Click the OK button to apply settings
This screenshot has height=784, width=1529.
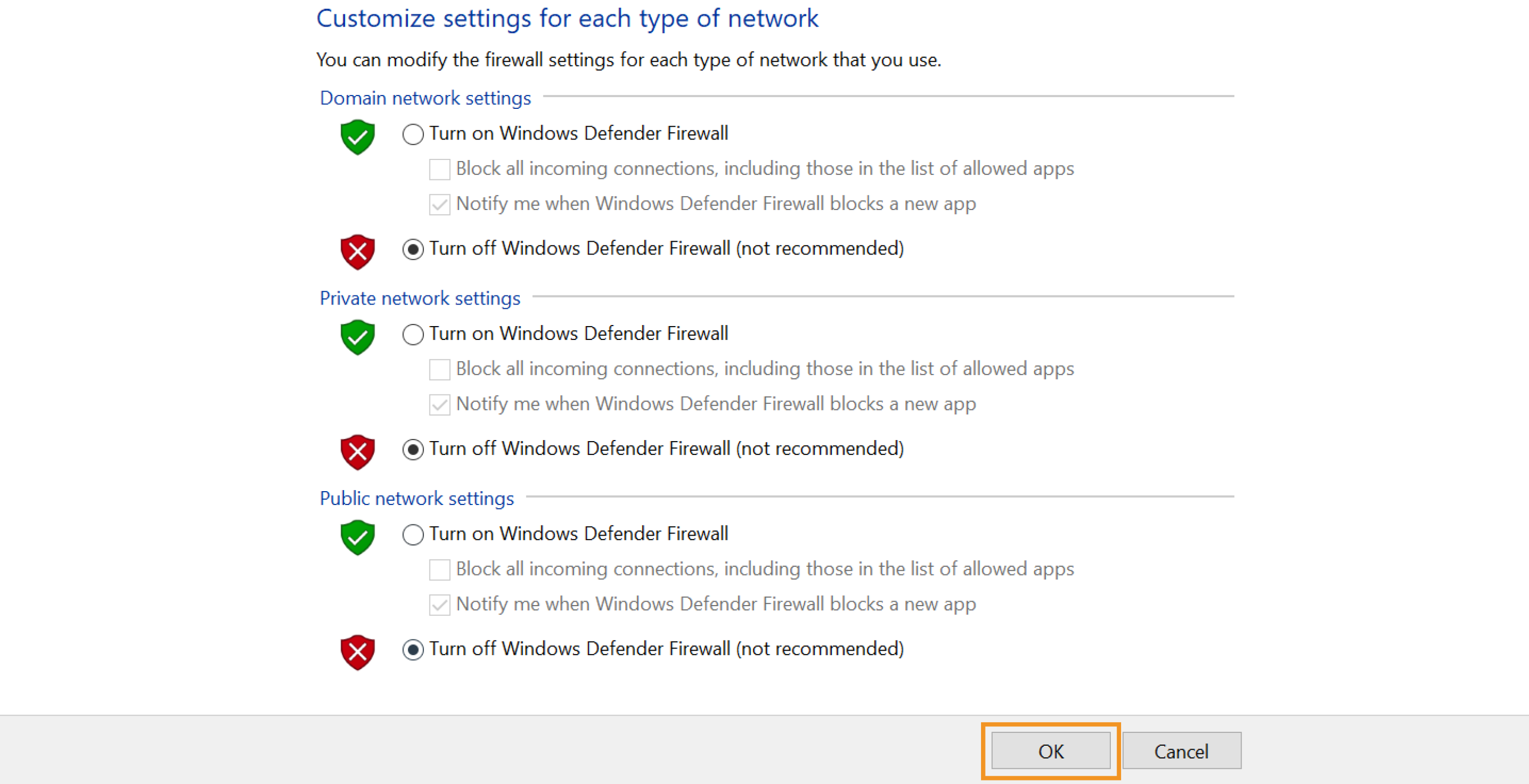(x=1051, y=750)
